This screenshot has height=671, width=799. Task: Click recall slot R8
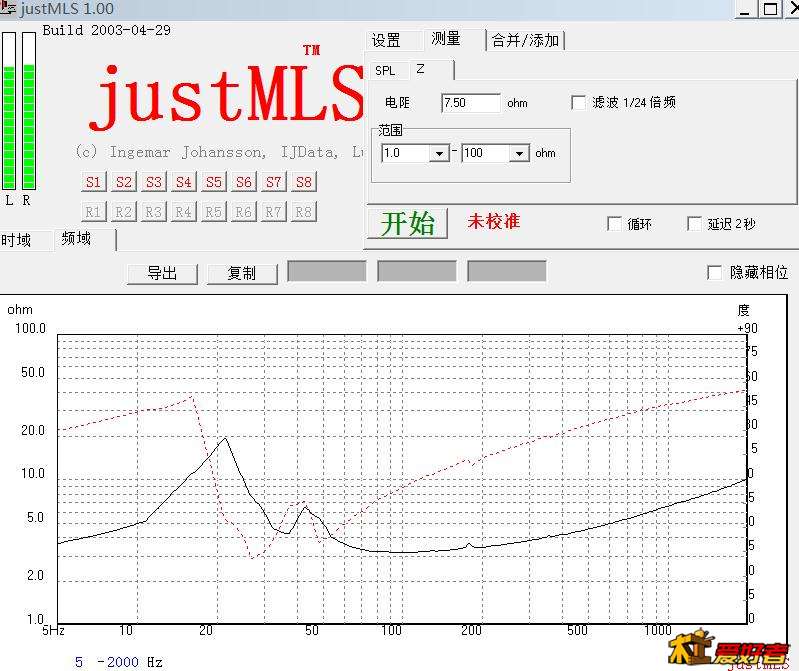304,211
